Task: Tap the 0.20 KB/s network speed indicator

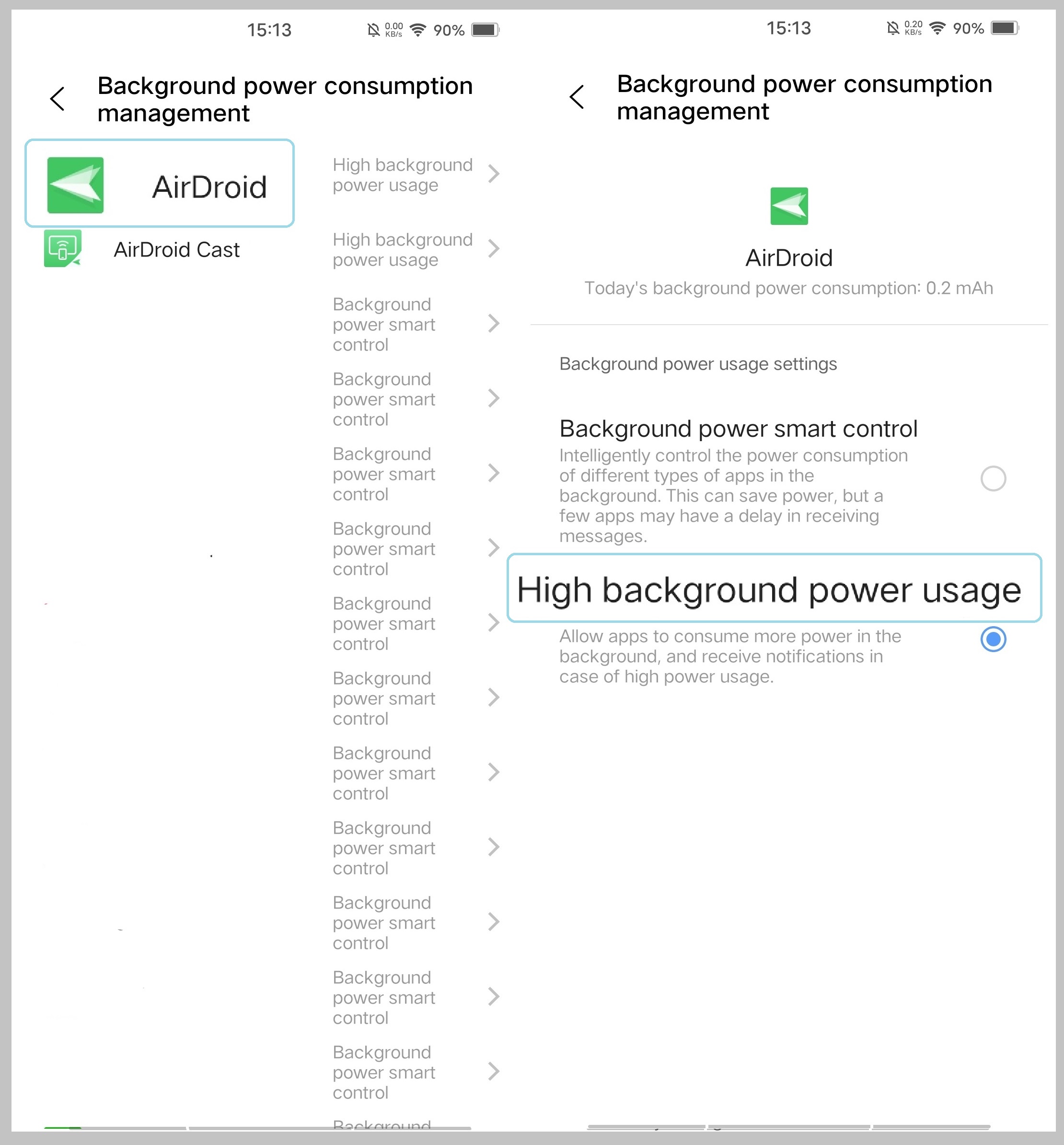Action: 913,28
